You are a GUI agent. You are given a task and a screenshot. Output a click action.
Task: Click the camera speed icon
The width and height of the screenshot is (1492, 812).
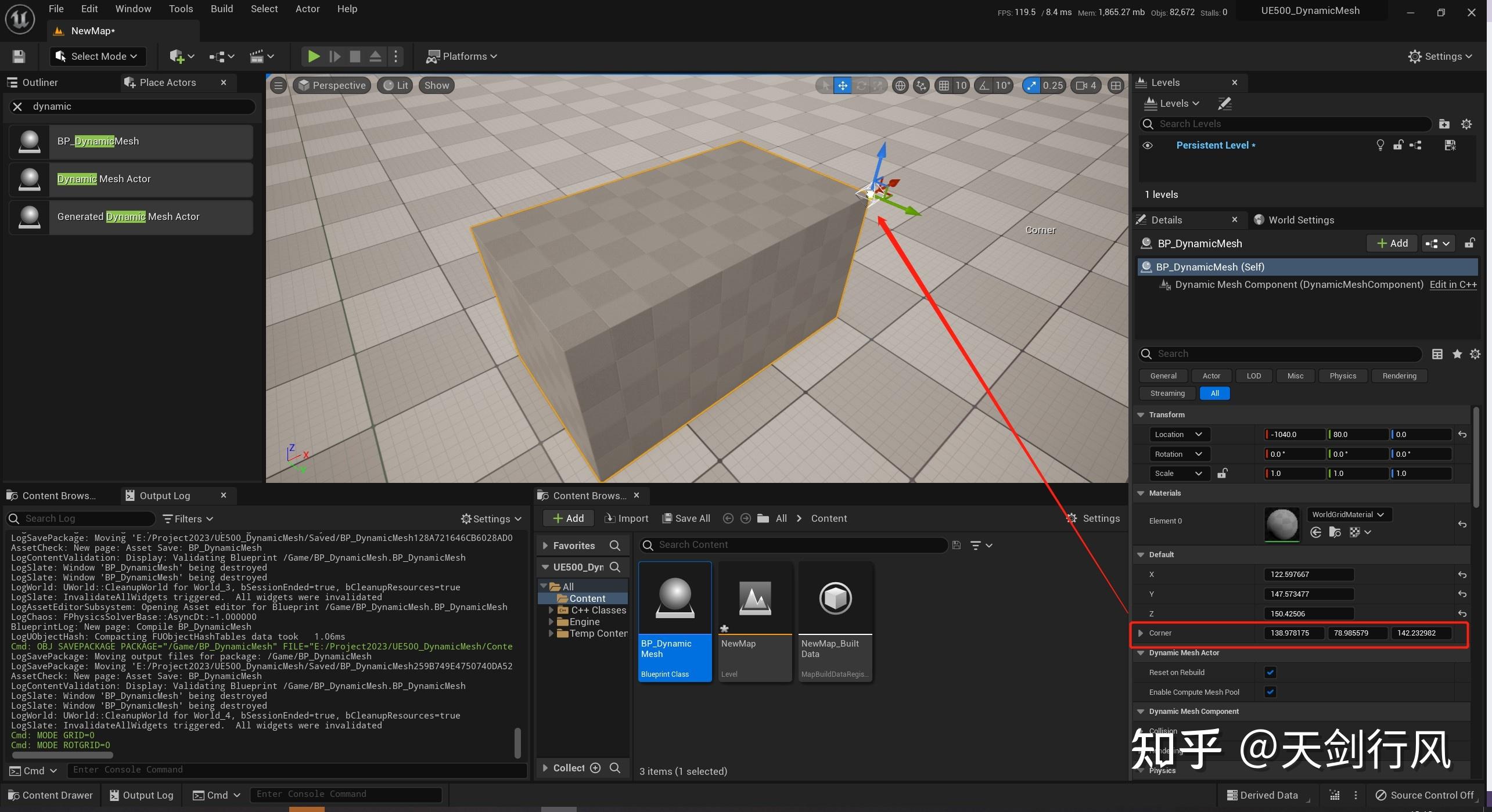click(x=1081, y=86)
